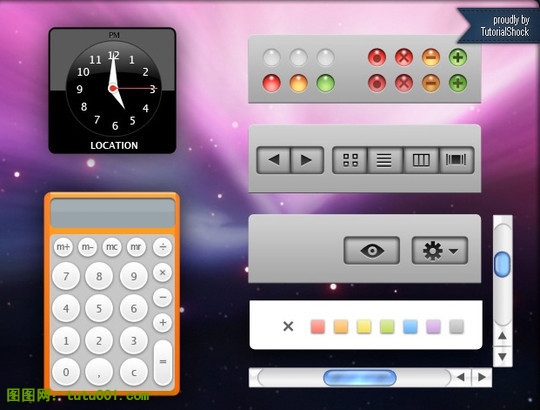Click the green glossy traffic light button
540x410 pixels.
(x=325, y=83)
